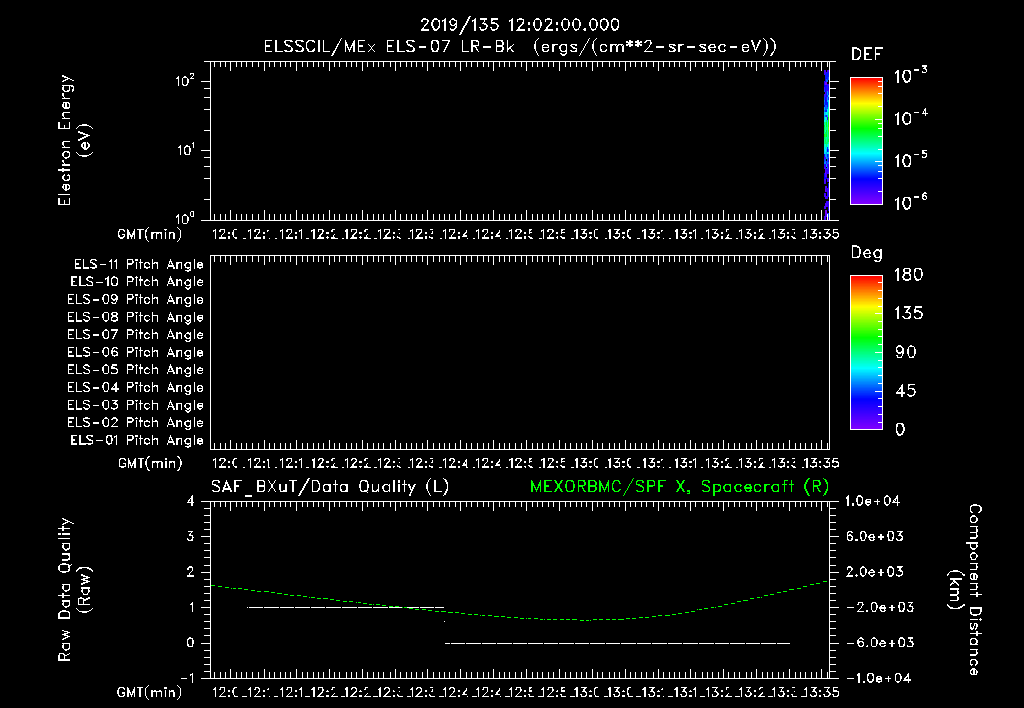
Task: Click the 'ELS-06 Pitch Angle' row label
Action: pyautogui.click(x=135, y=353)
